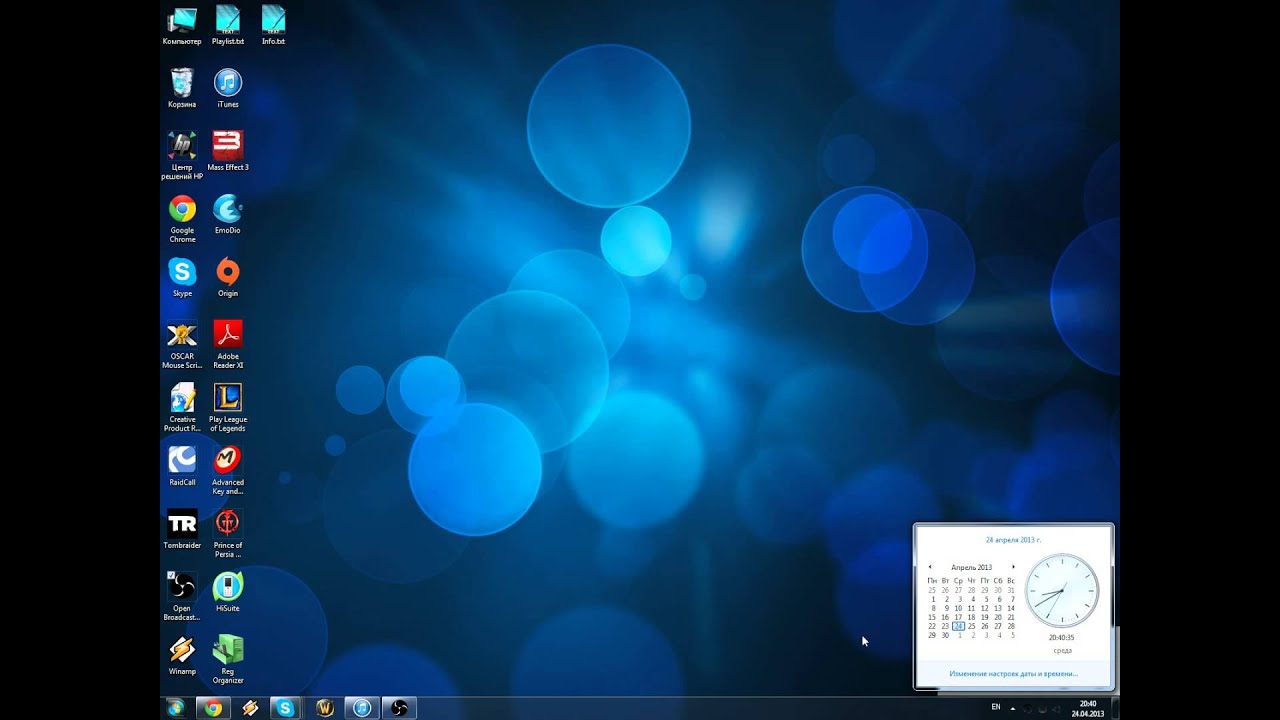Select the Google Chrome desktop shortcut

(182, 218)
